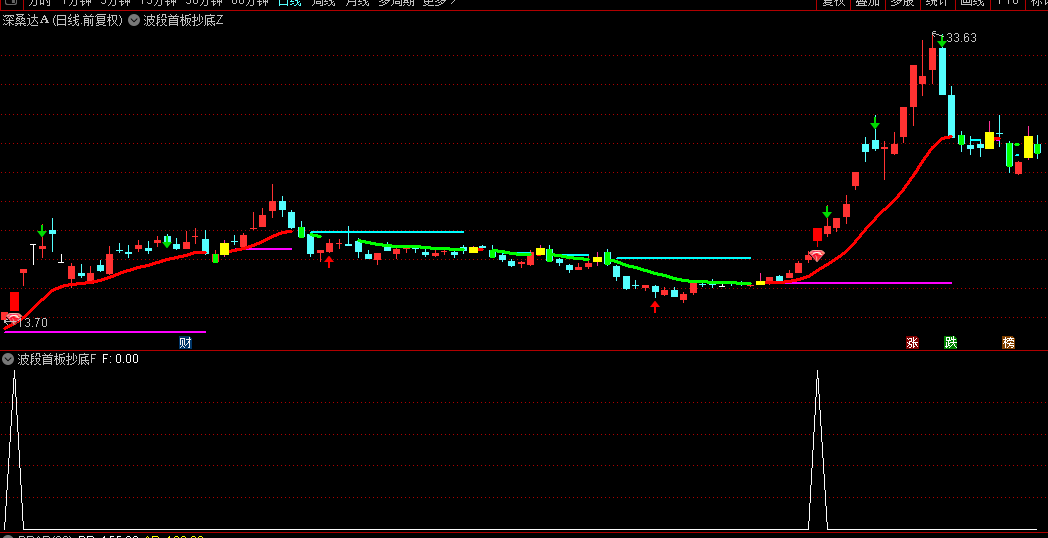Image resolution: width=1048 pixels, height=538 pixels.
Task: Select the left-hand signal spike in lower indicator
Action: pyautogui.click(x=14, y=451)
